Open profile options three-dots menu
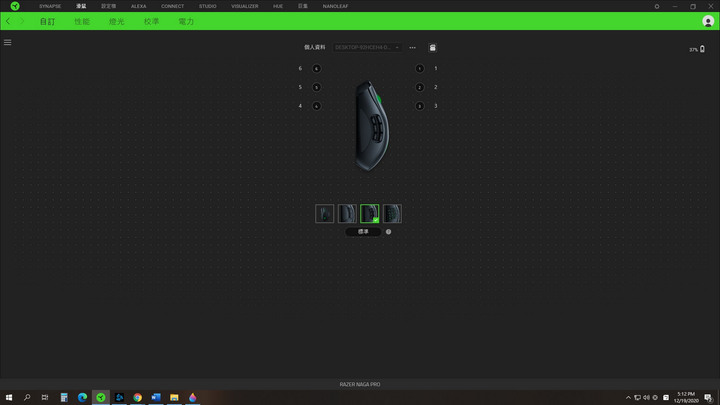 (412, 47)
